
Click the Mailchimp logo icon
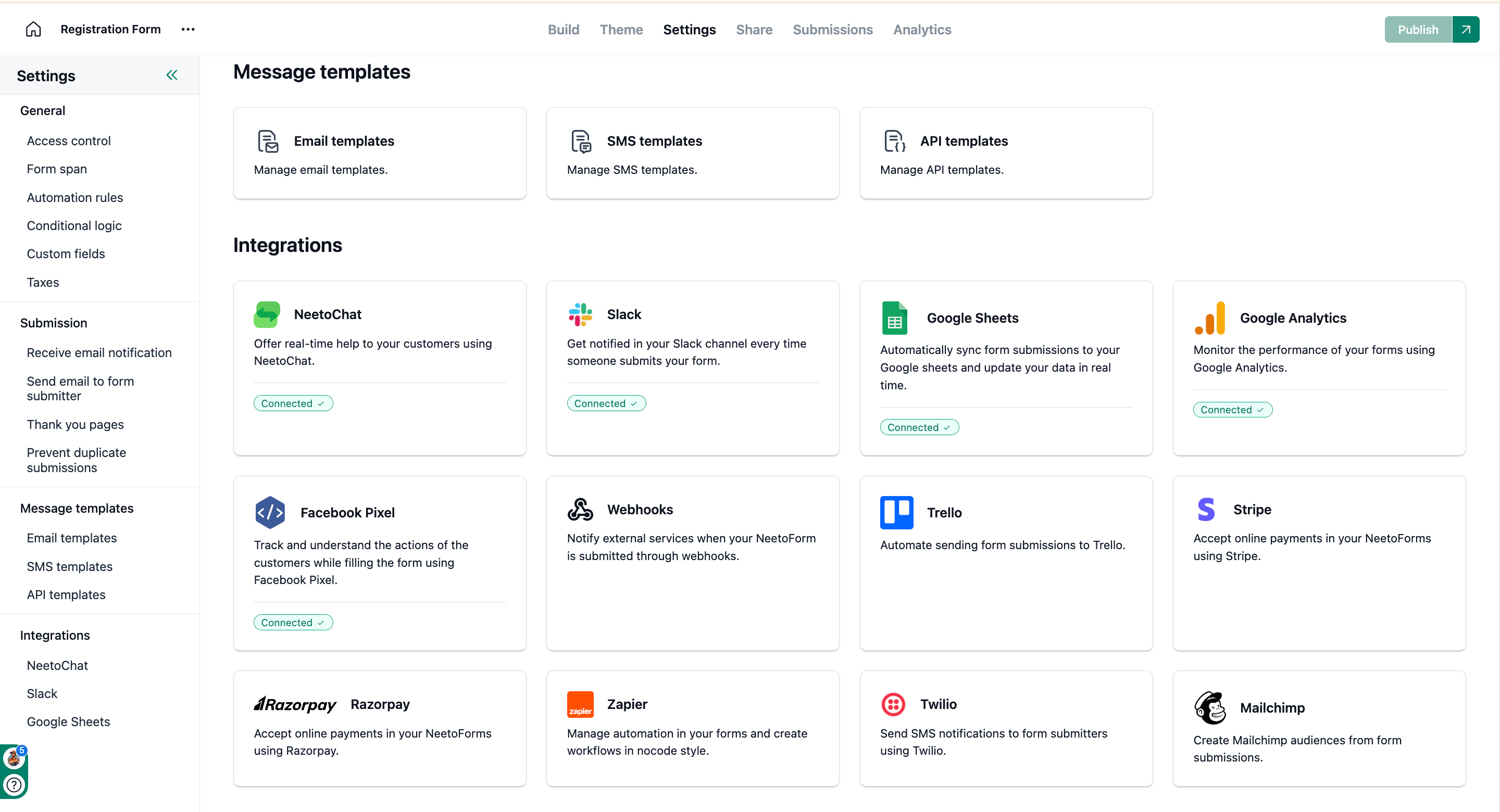pos(1210,708)
